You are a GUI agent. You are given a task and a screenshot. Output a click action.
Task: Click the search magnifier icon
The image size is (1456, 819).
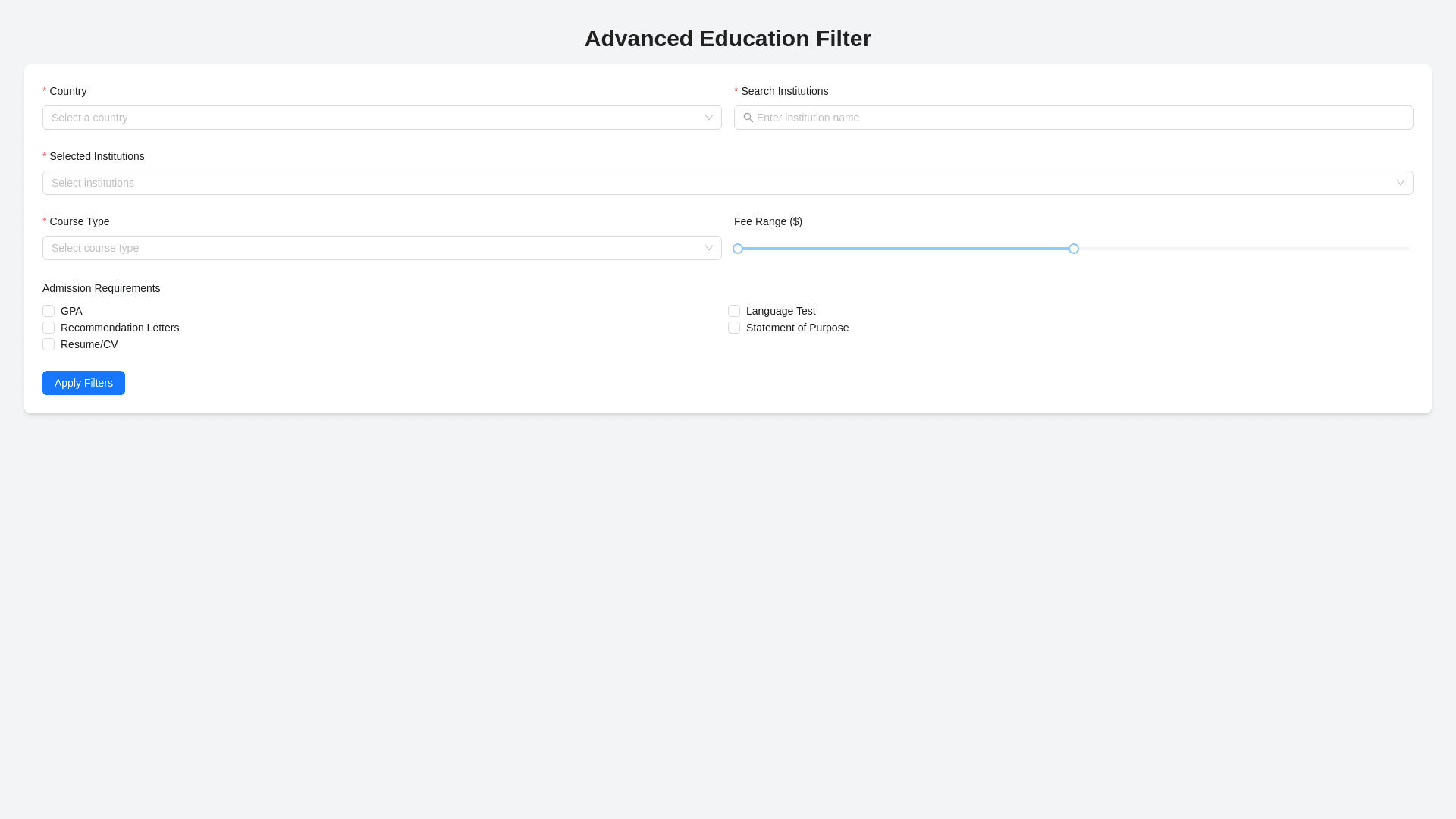coord(748,118)
